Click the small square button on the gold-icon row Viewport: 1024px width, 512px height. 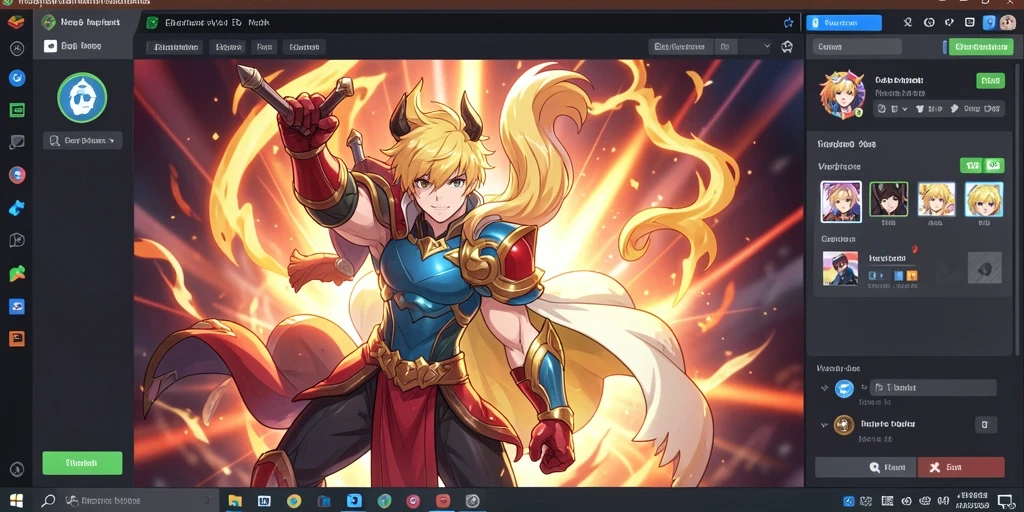pyautogui.click(x=985, y=424)
